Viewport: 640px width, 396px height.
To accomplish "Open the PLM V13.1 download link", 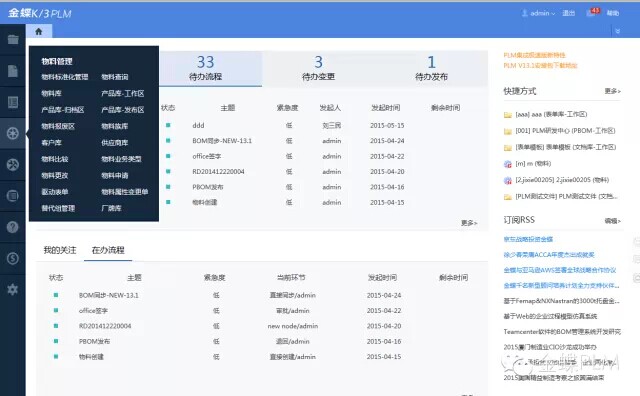I will point(540,65).
